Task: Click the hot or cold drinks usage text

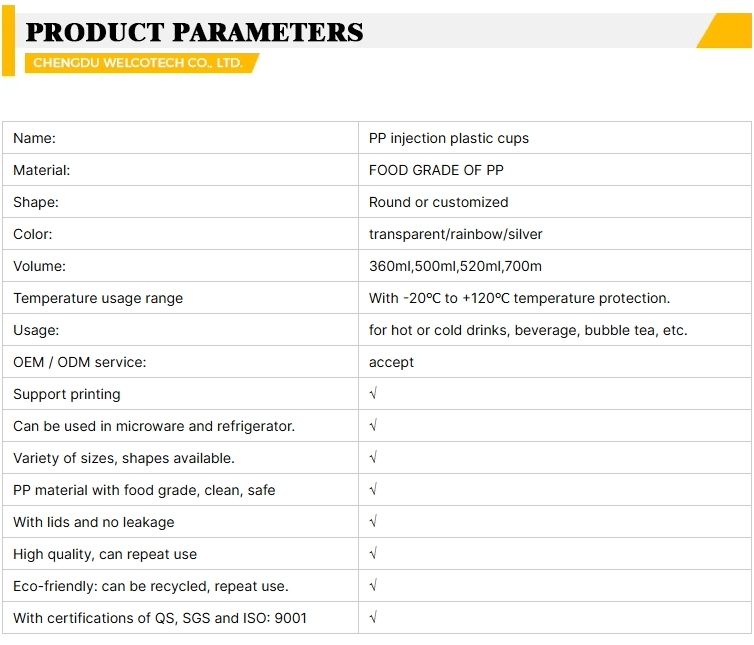Action: pyautogui.click(x=528, y=330)
